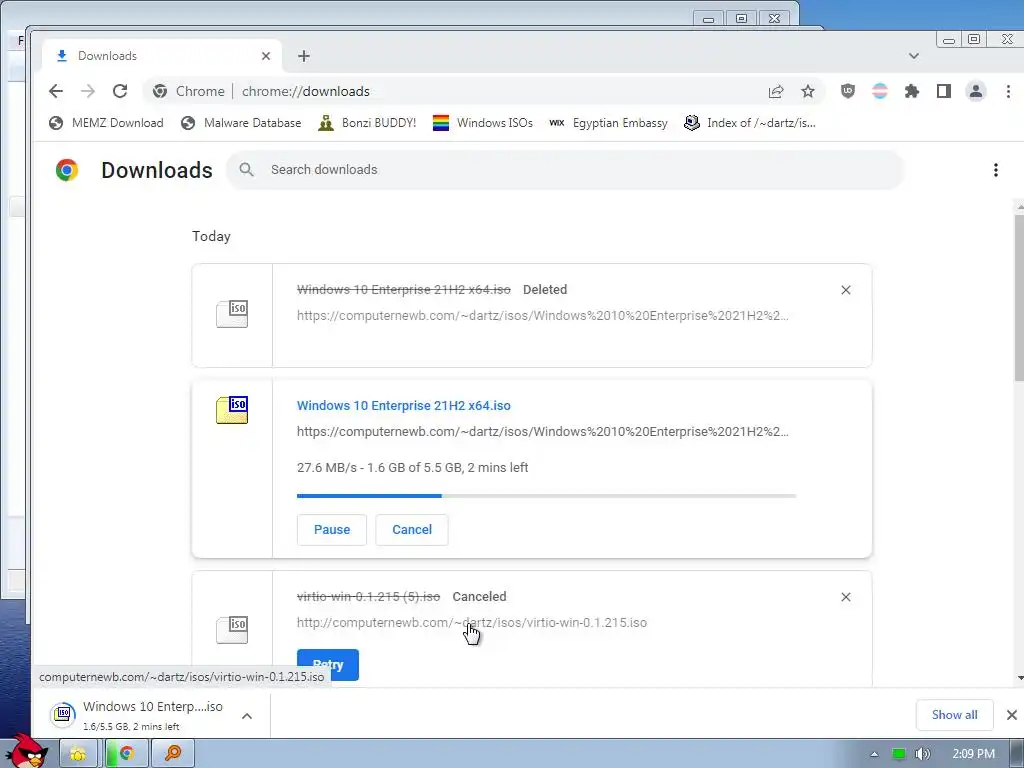Click the green network tray icon
This screenshot has width=1024, height=768.
[x=899, y=754]
